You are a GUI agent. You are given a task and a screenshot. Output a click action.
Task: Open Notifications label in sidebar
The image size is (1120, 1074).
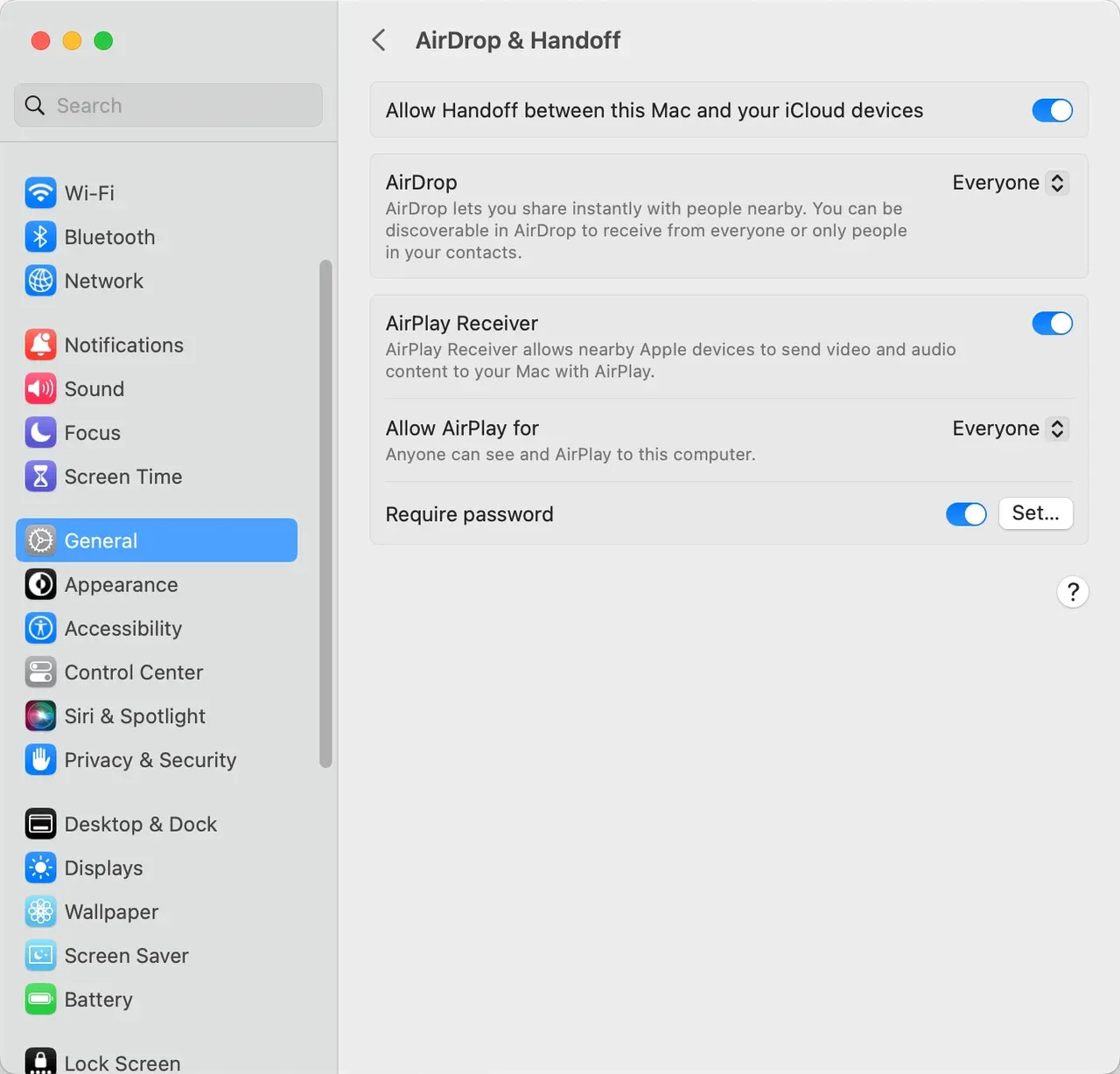click(x=124, y=345)
